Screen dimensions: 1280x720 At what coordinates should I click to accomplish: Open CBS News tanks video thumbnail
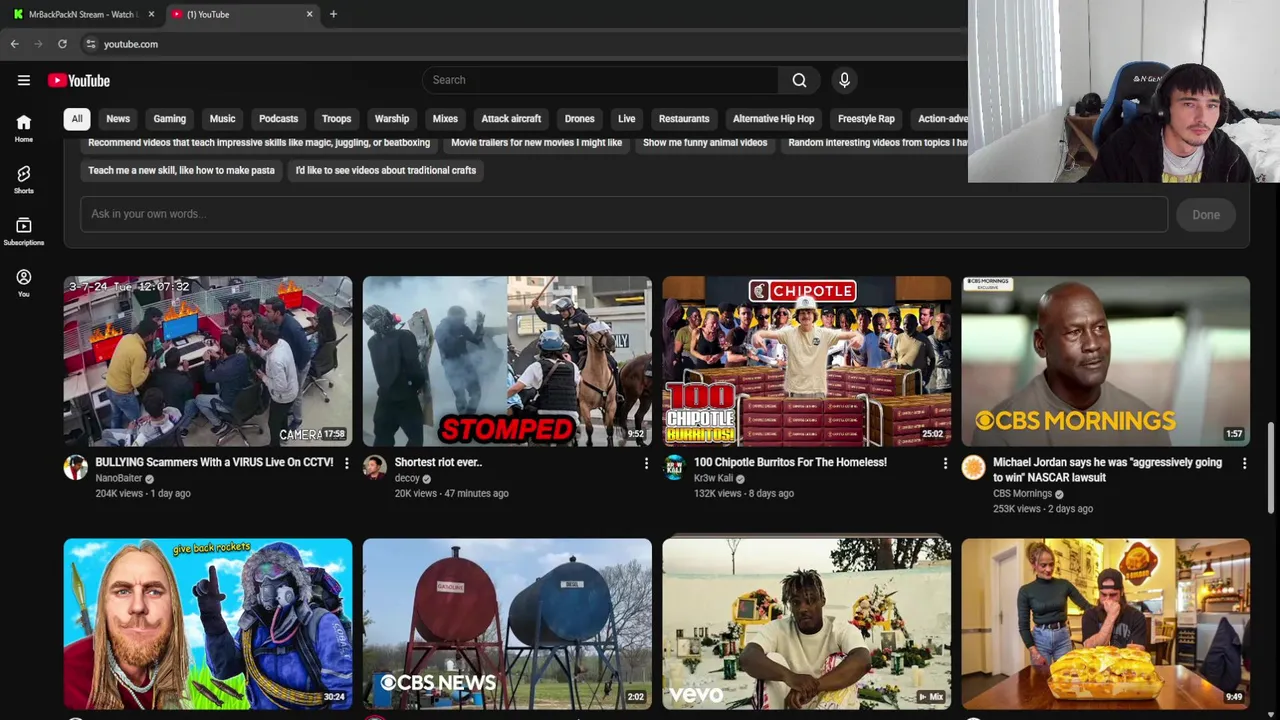(507, 624)
